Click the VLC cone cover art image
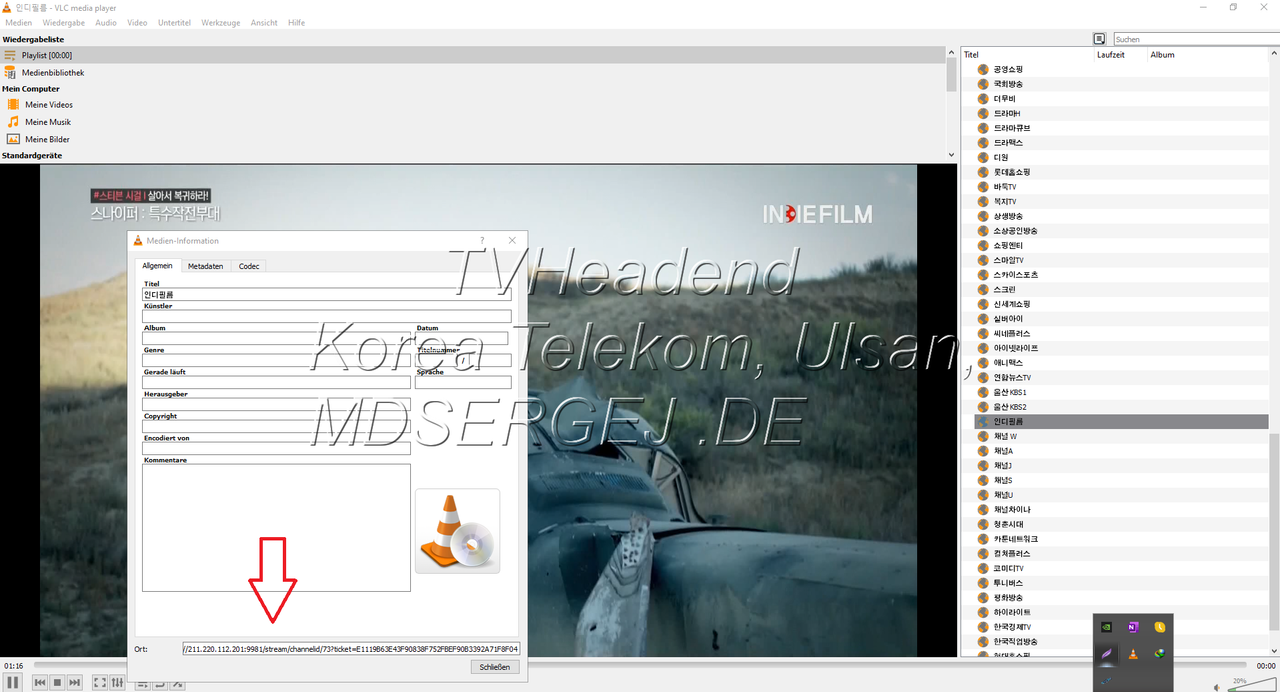1280x692 pixels. [x=457, y=531]
